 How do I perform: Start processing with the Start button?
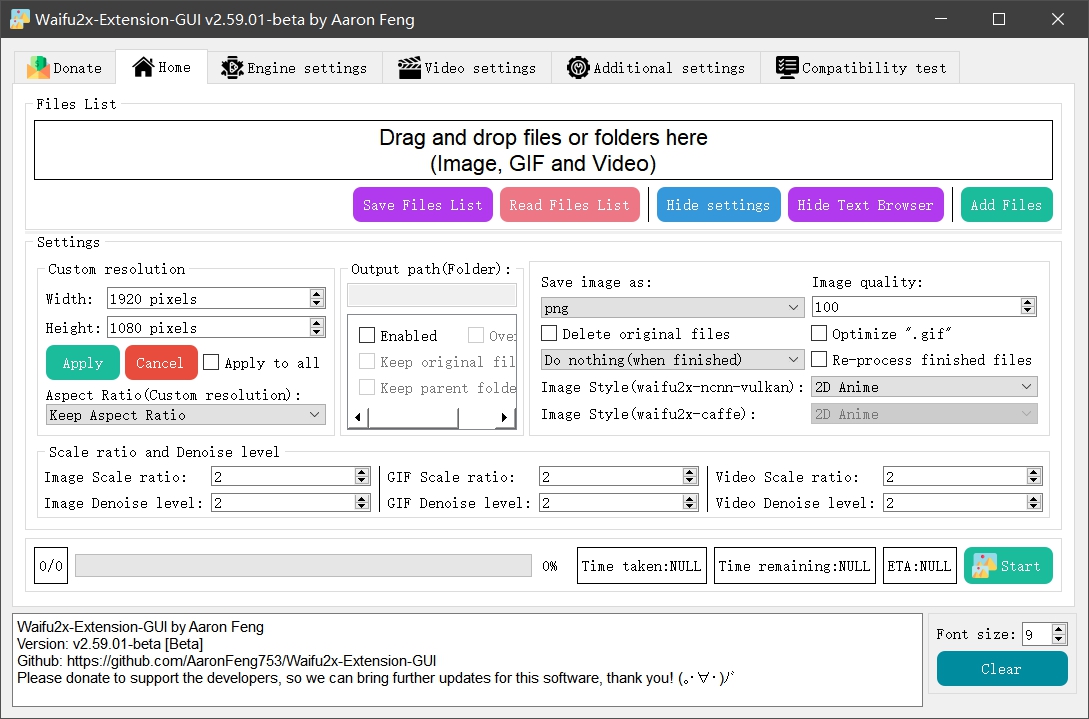[x=1008, y=565]
